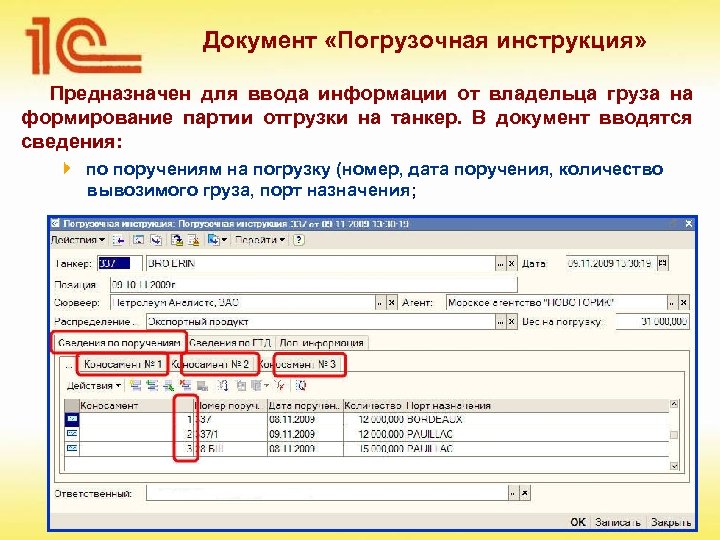
Task: Click the Танкер code field 337
Action: (120, 264)
